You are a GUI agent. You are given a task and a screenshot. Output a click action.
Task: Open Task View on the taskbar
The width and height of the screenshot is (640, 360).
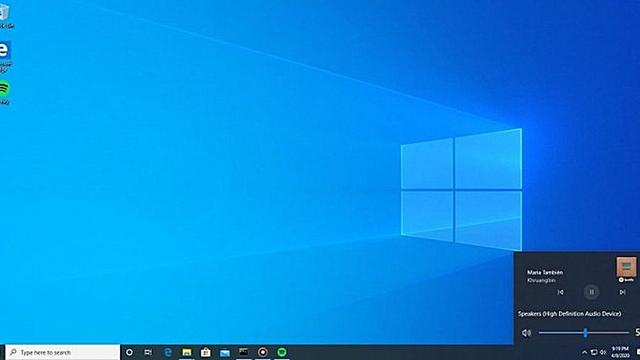tap(148, 352)
